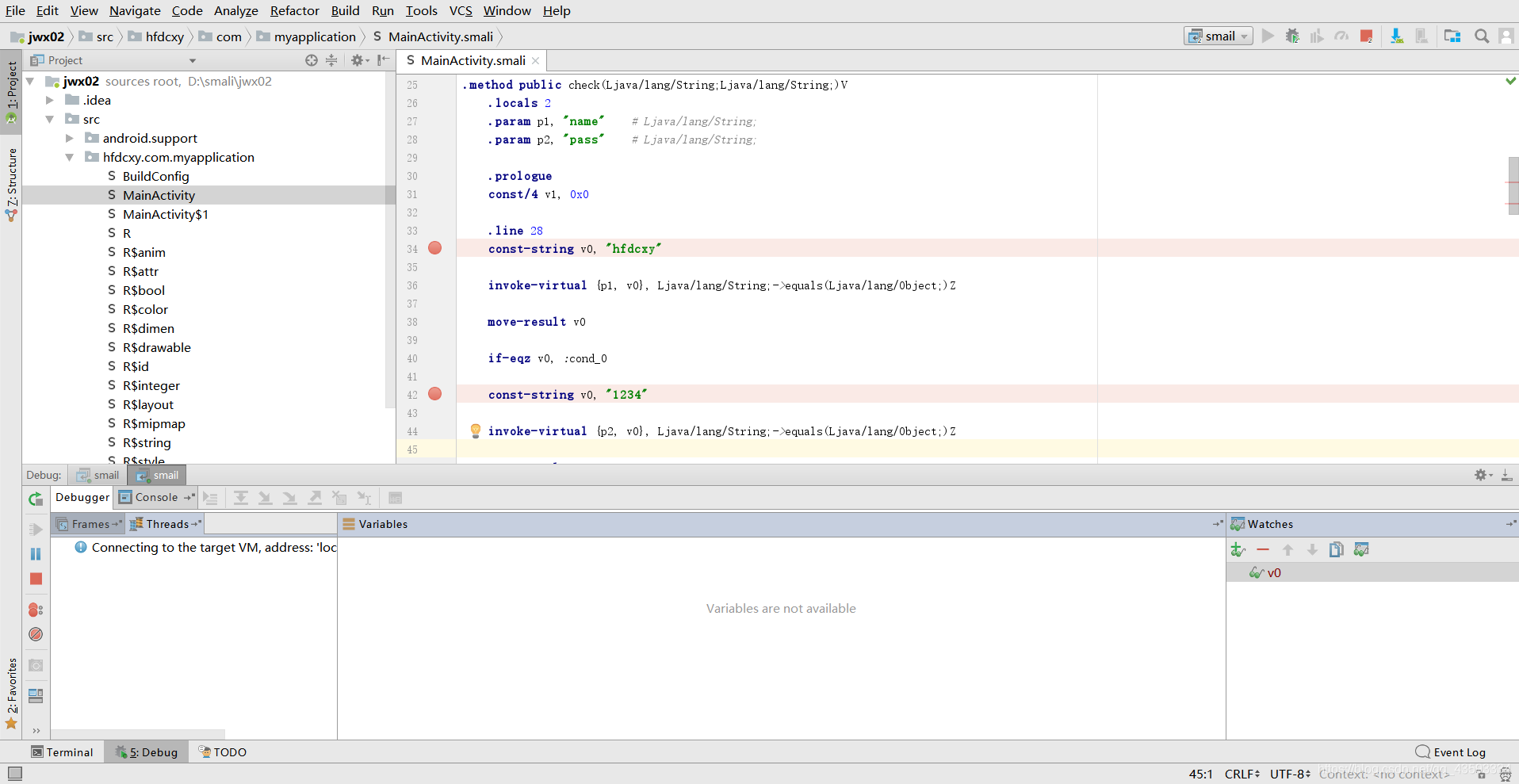Stop the debug process red square
The width and height of the screenshot is (1519, 784).
pos(36,579)
